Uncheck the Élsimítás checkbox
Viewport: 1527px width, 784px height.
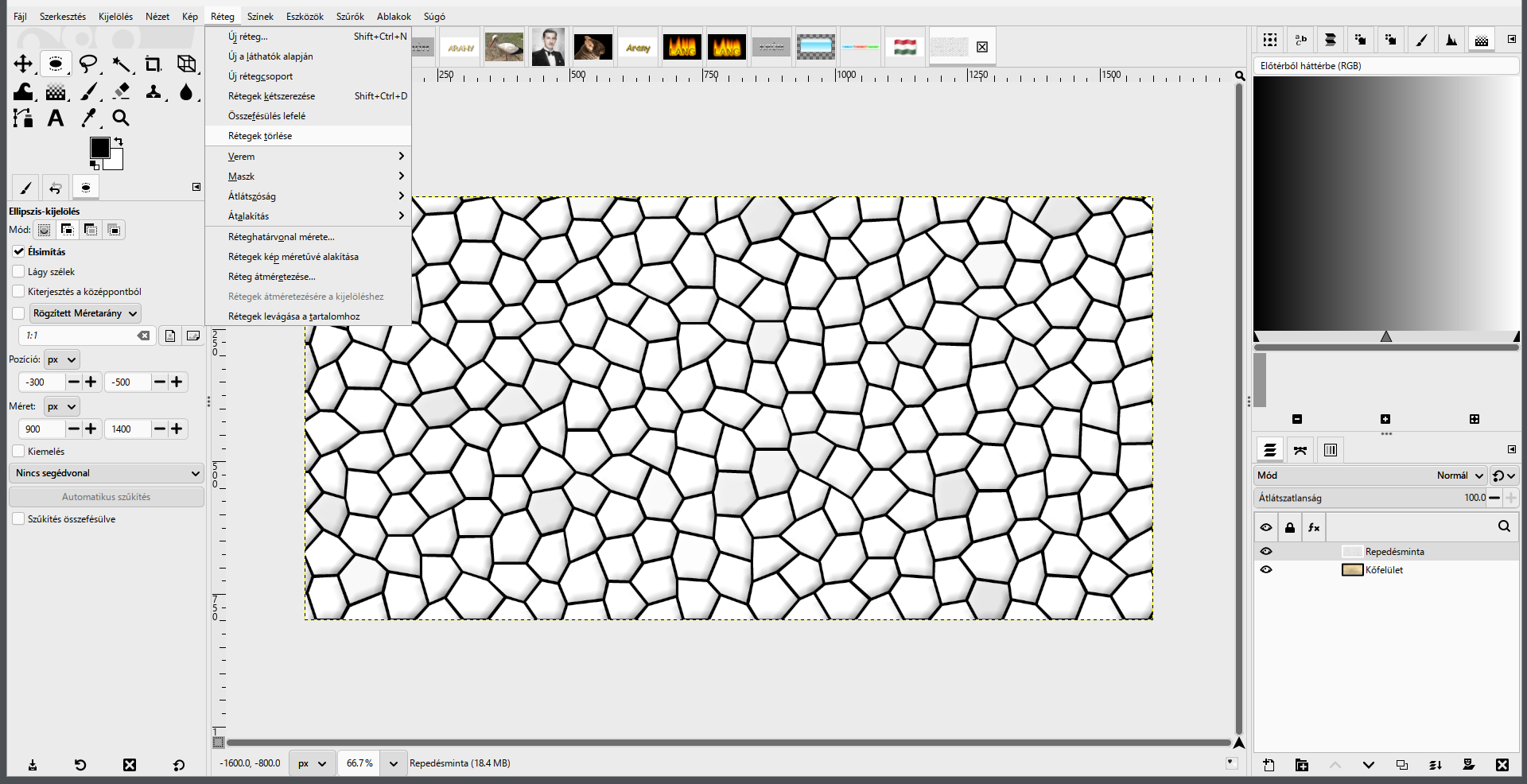tap(18, 251)
